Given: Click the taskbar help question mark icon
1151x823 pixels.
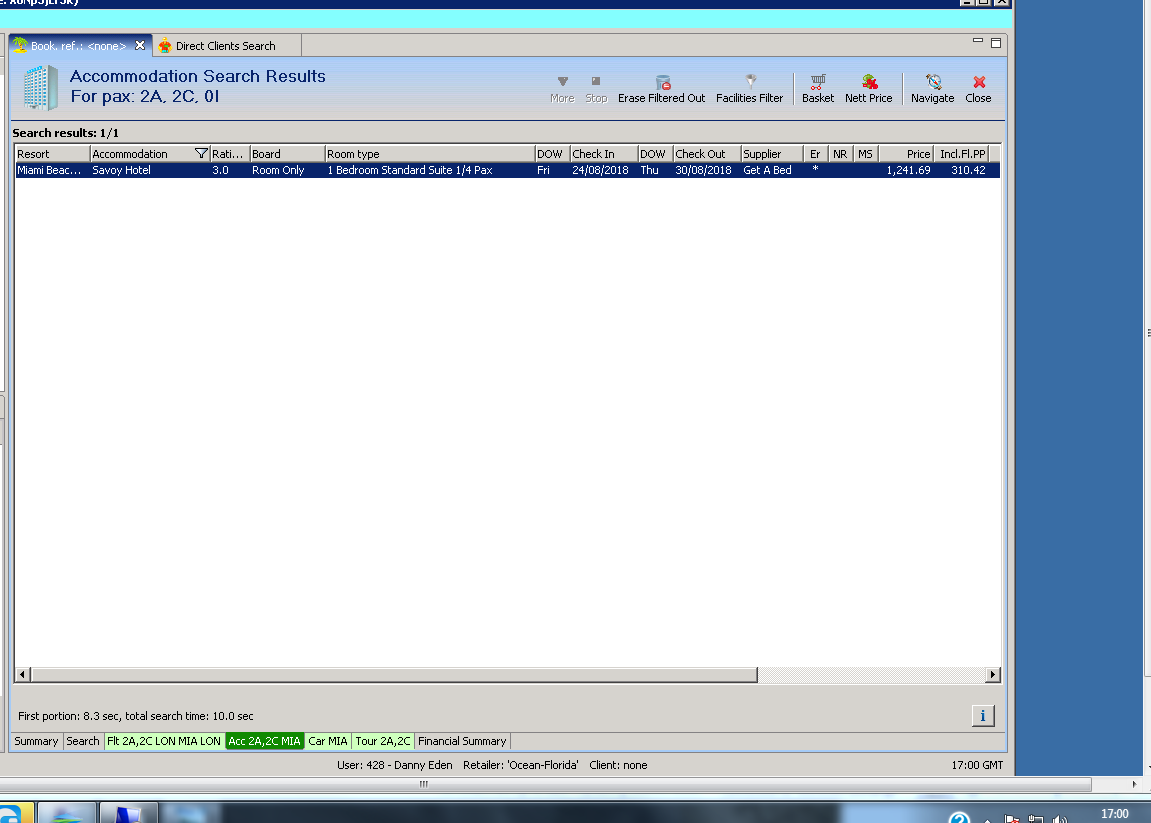Looking at the screenshot, I should click(x=959, y=817).
